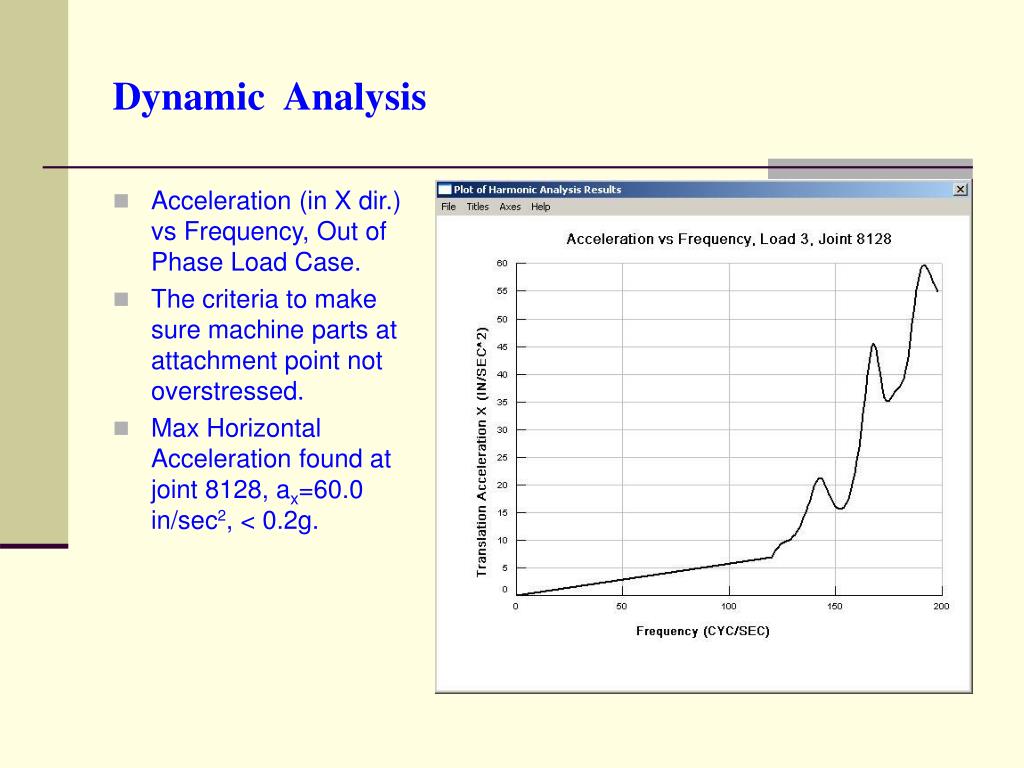The image size is (1024, 768).
Task: Open the Axes menu
Action: click(510, 207)
